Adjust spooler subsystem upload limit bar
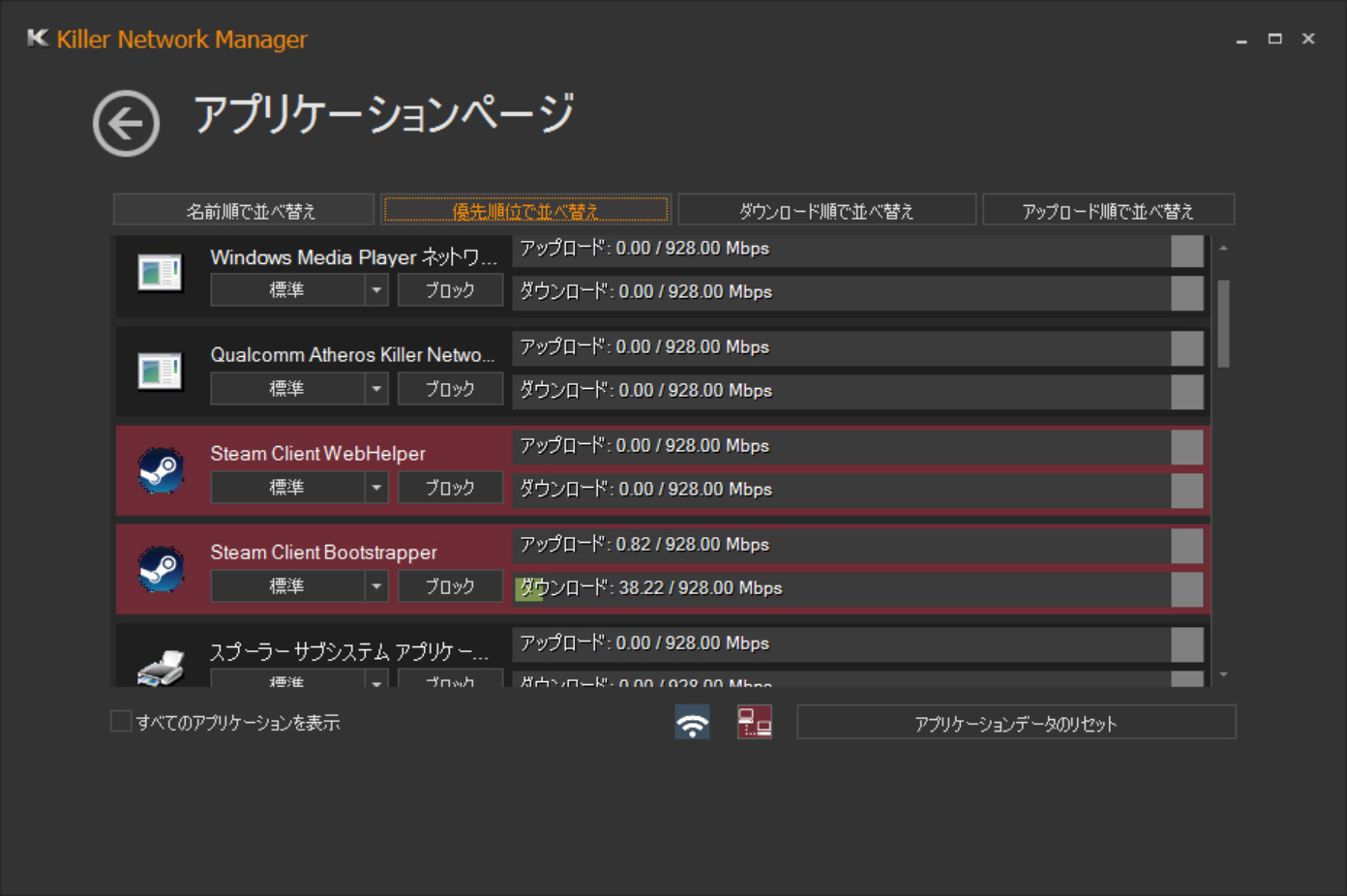 coord(858,644)
